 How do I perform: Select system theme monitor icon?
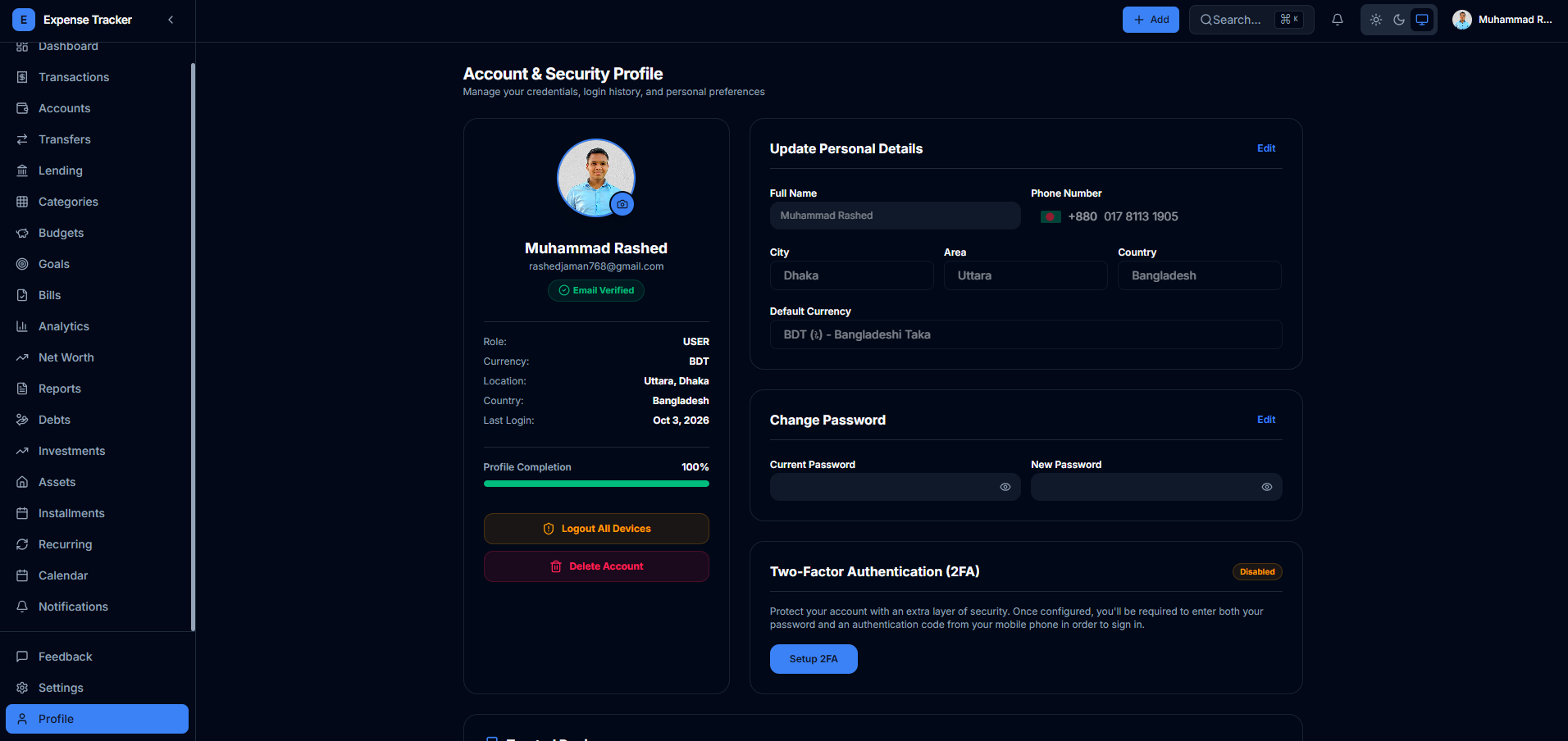1422,20
